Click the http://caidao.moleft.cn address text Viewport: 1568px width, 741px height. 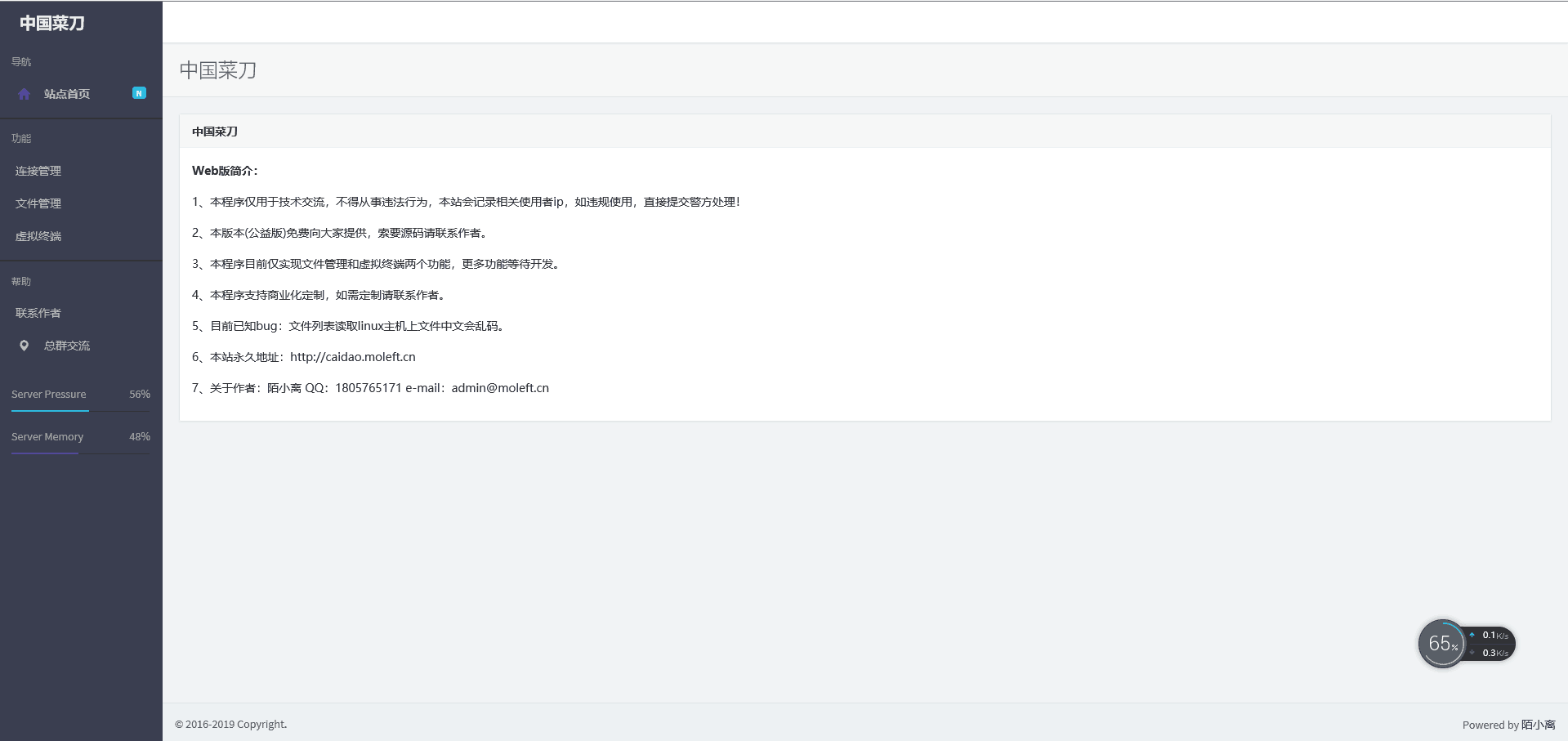point(353,357)
